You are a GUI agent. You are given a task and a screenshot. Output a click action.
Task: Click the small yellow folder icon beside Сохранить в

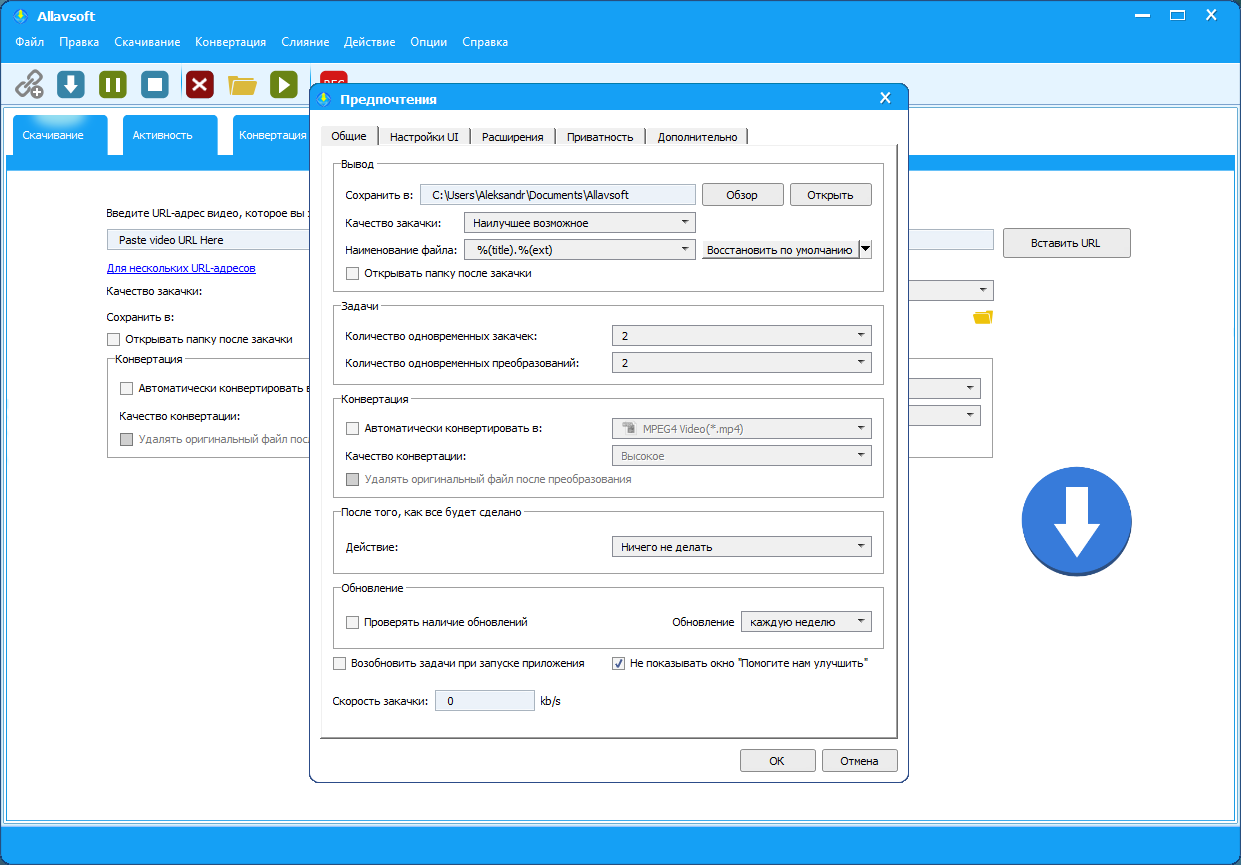[x=983, y=317]
